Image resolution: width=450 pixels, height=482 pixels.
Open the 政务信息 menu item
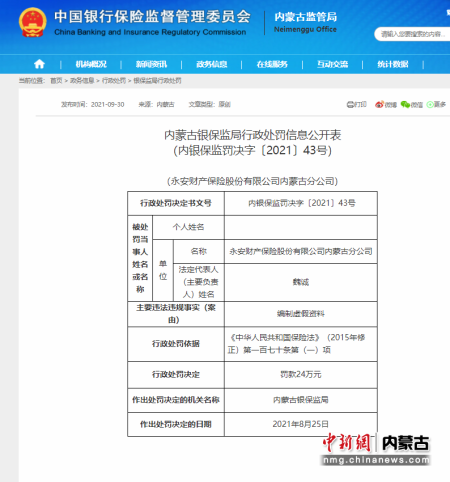pyautogui.click(x=212, y=64)
